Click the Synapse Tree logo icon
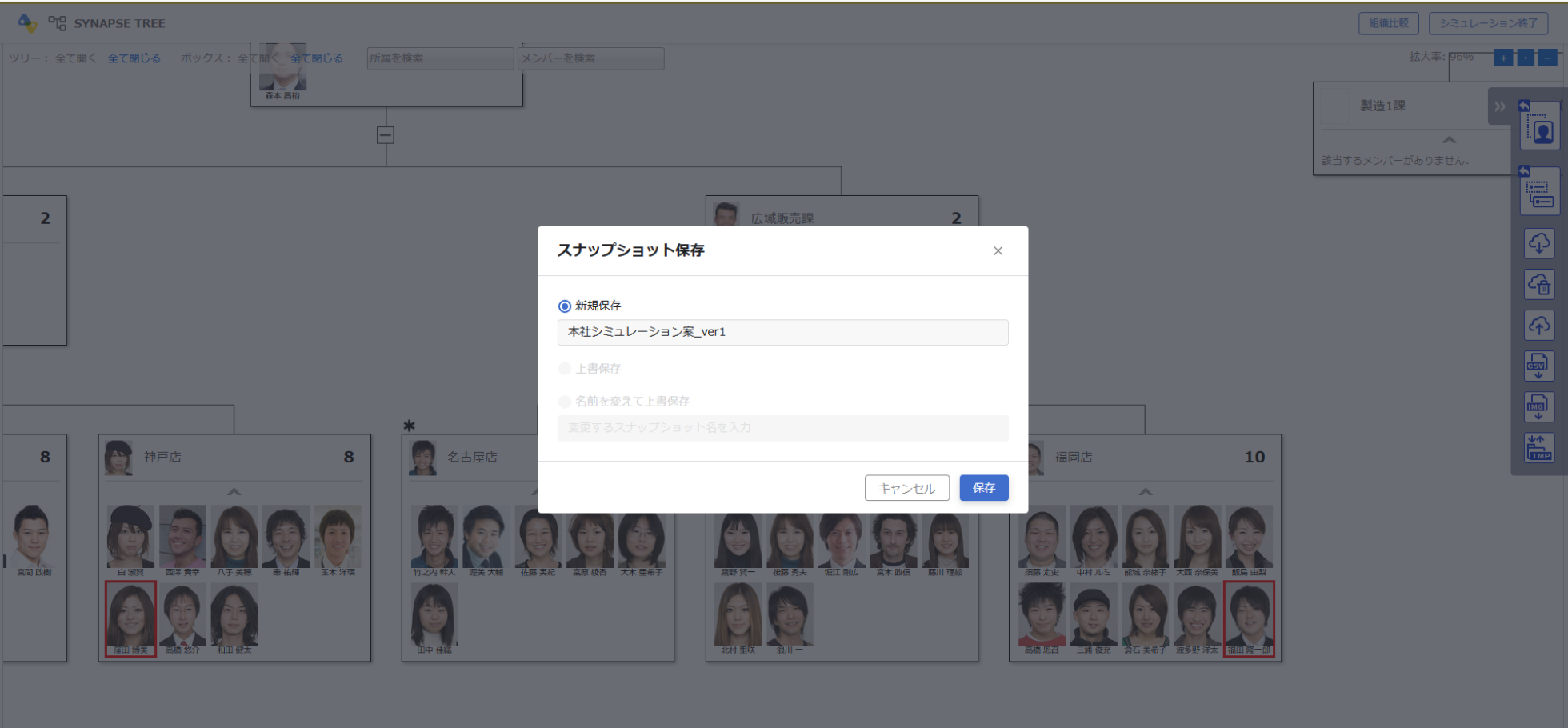 click(x=27, y=23)
